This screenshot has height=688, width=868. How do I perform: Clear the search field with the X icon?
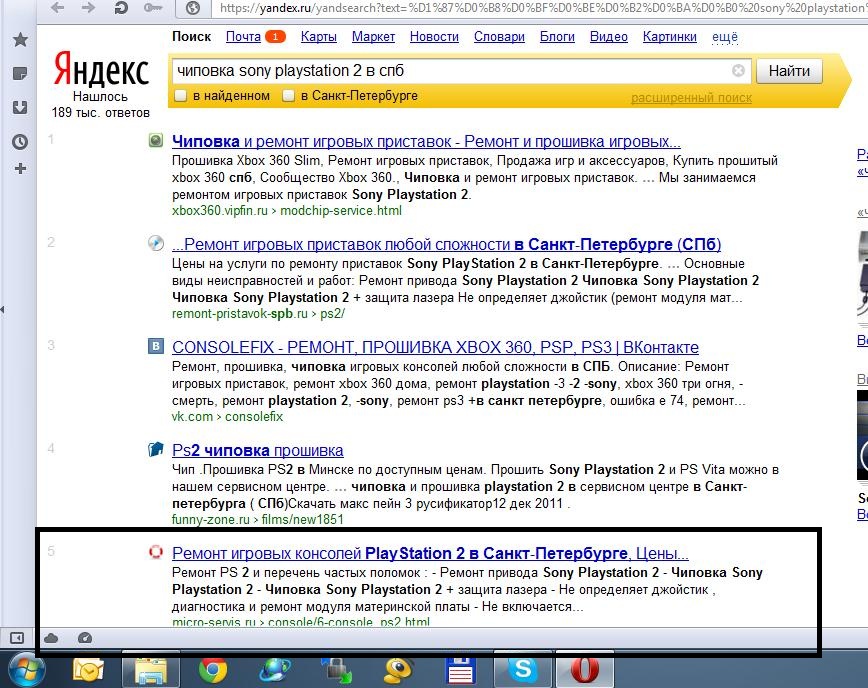(x=738, y=70)
